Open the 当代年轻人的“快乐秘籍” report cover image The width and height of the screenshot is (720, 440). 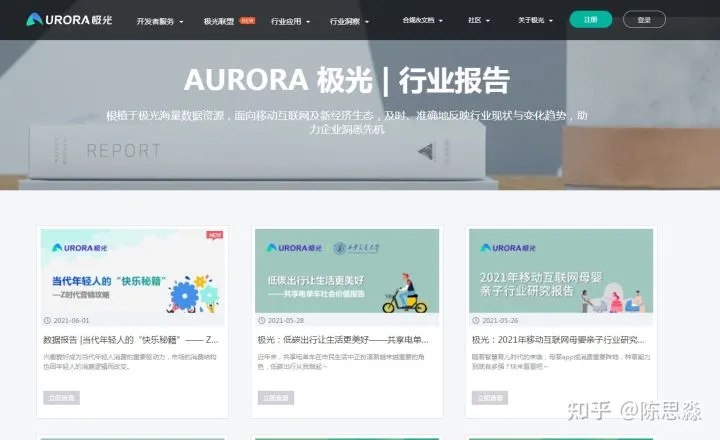click(132, 272)
